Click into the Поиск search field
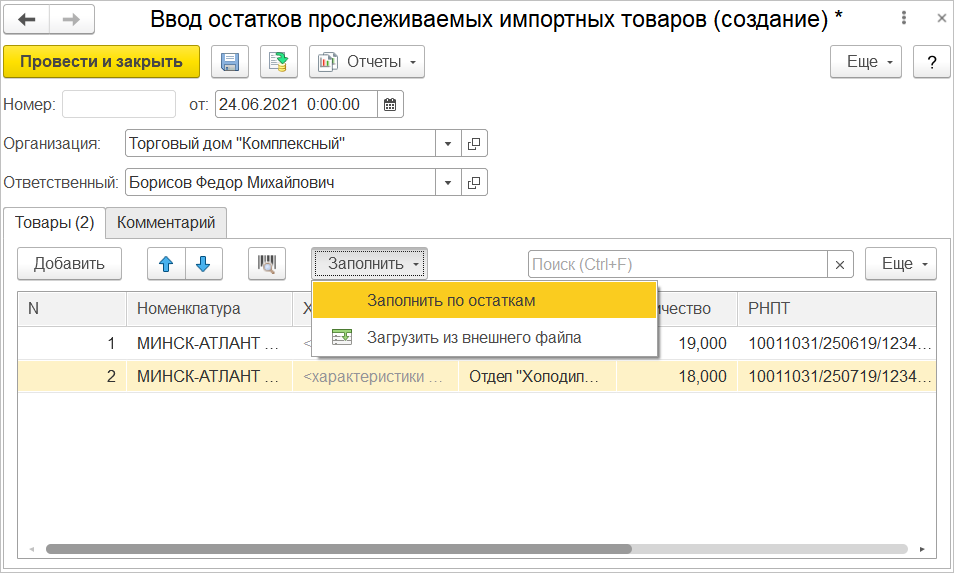954x573 pixels. tap(677, 264)
